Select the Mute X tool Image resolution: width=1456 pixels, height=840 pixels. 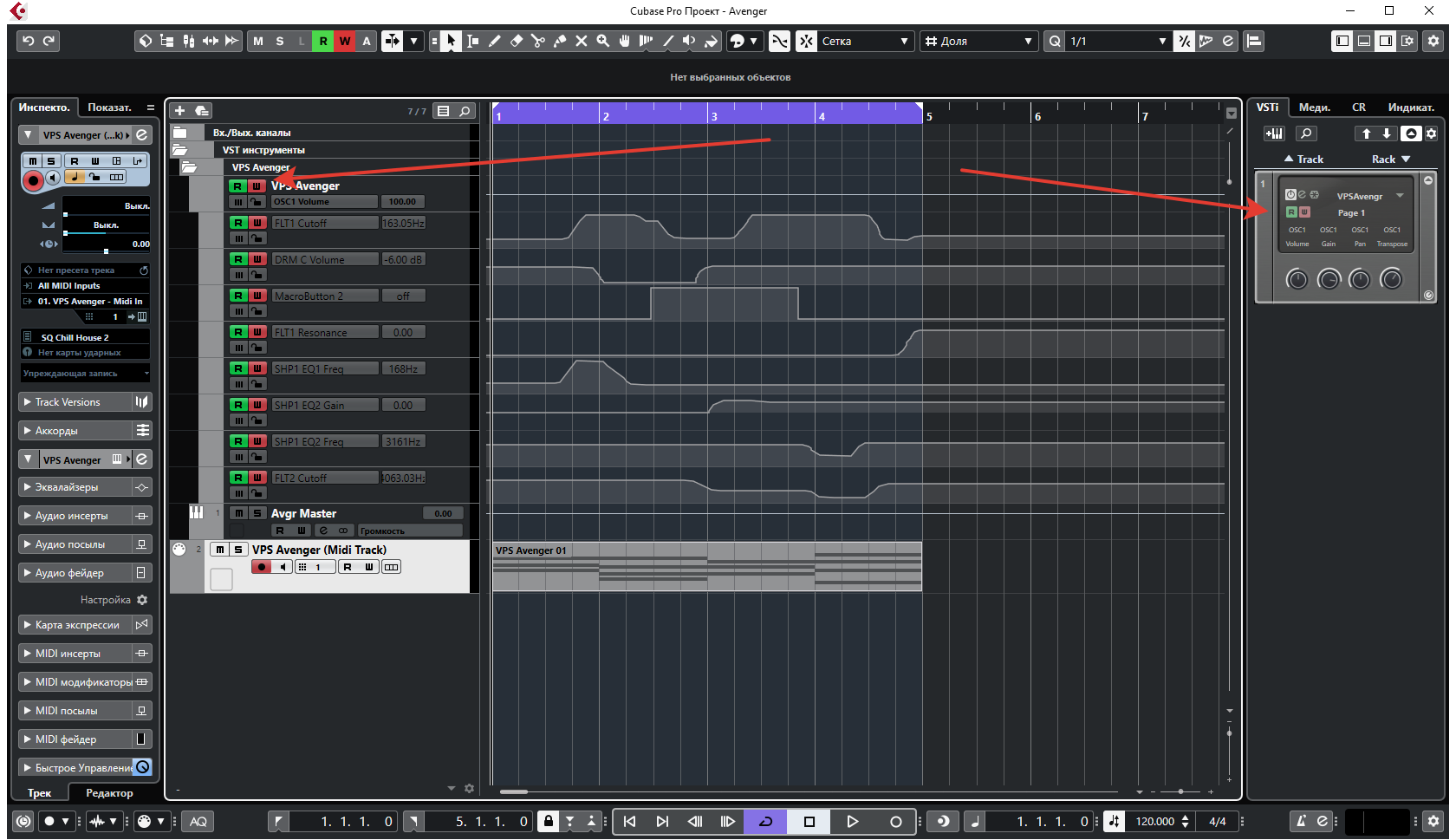click(581, 41)
